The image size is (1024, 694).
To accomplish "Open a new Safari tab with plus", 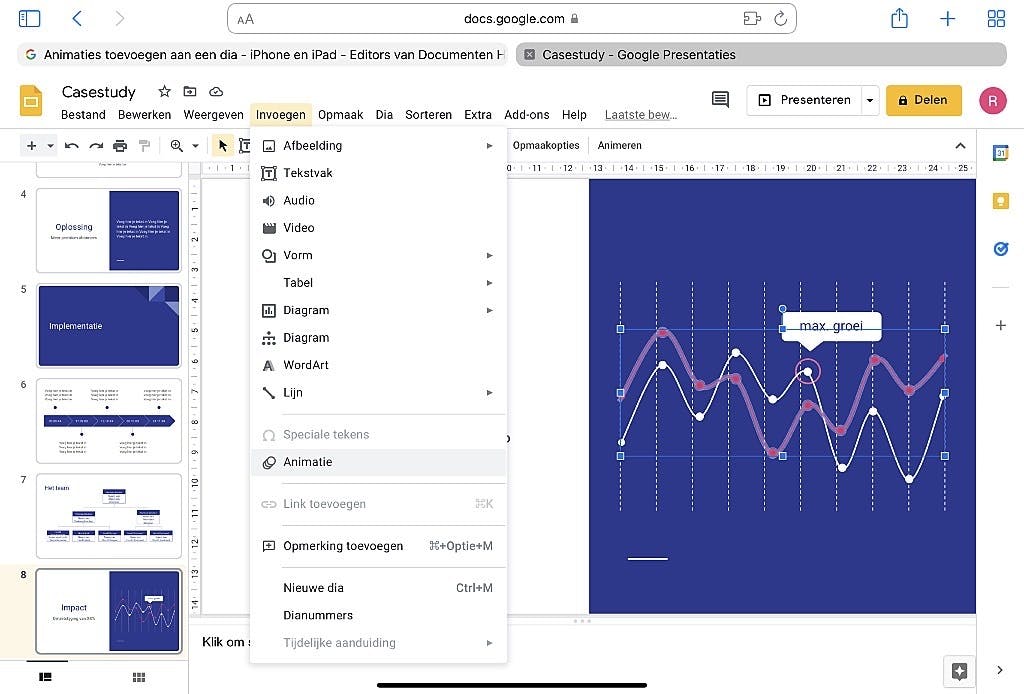I will [947, 18].
